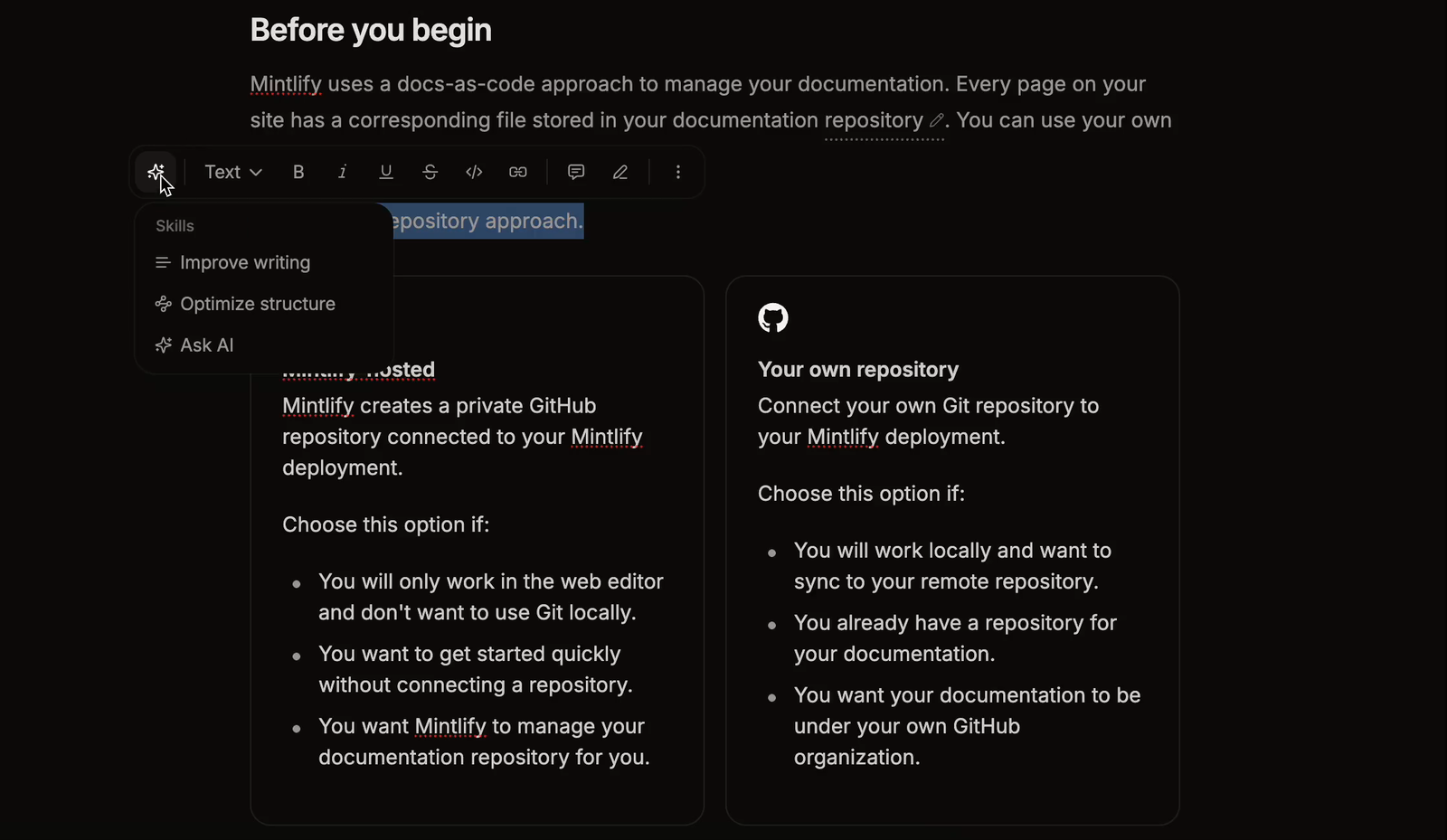Click the Ask AI sparkle icon in menu

(x=163, y=344)
